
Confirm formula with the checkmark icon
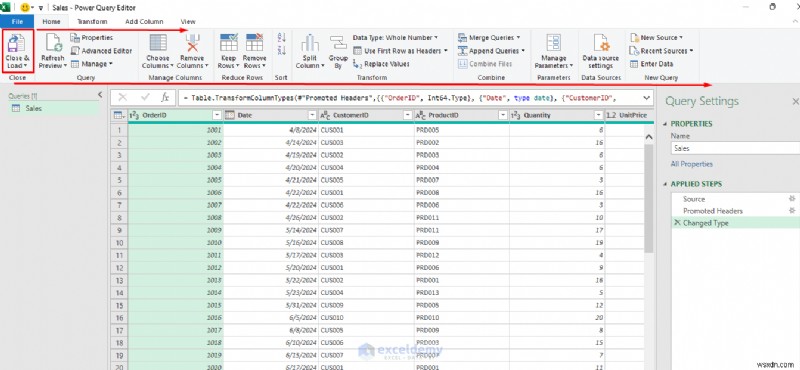[145, 97]
